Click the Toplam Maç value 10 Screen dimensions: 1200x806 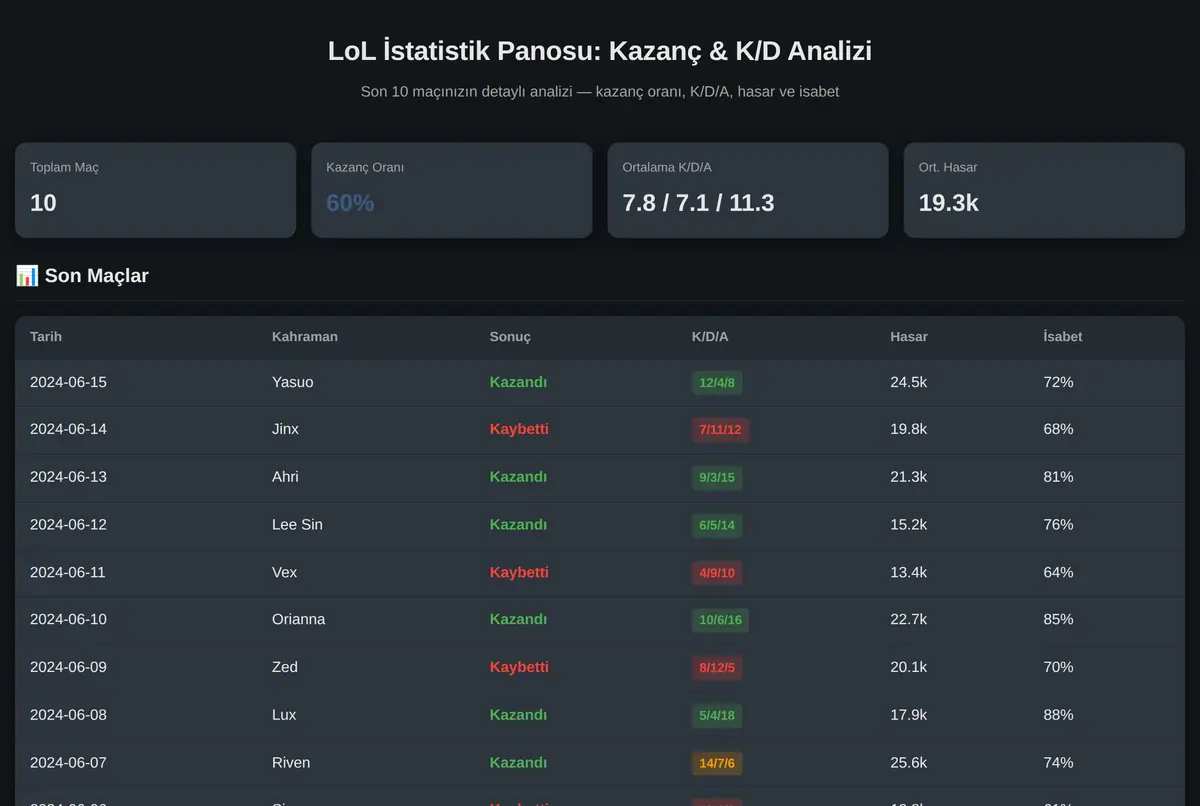(43, 203)
